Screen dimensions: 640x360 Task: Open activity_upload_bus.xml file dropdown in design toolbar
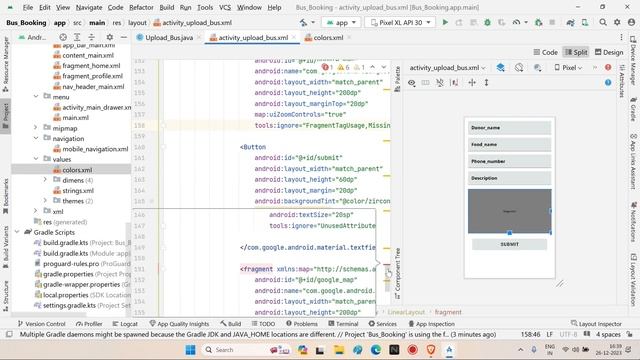(448, 68)
